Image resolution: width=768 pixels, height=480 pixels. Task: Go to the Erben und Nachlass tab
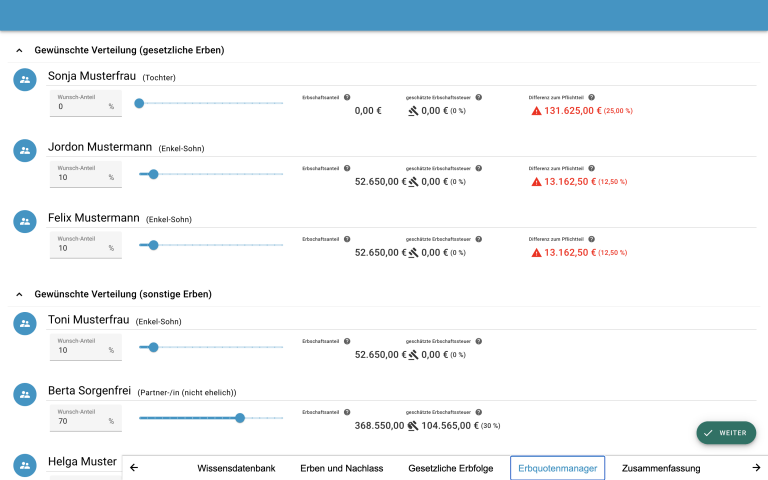pyautogui.click(x=341, y=468)
